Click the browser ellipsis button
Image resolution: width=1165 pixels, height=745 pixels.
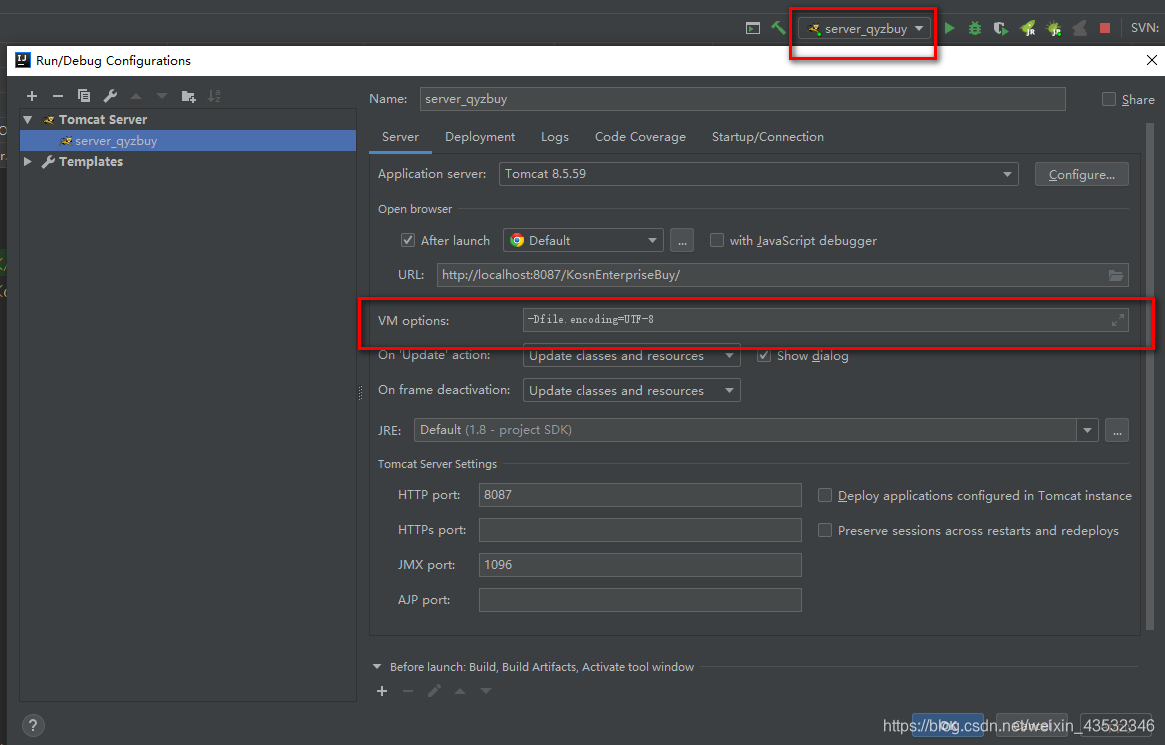(x=682, y=240)
